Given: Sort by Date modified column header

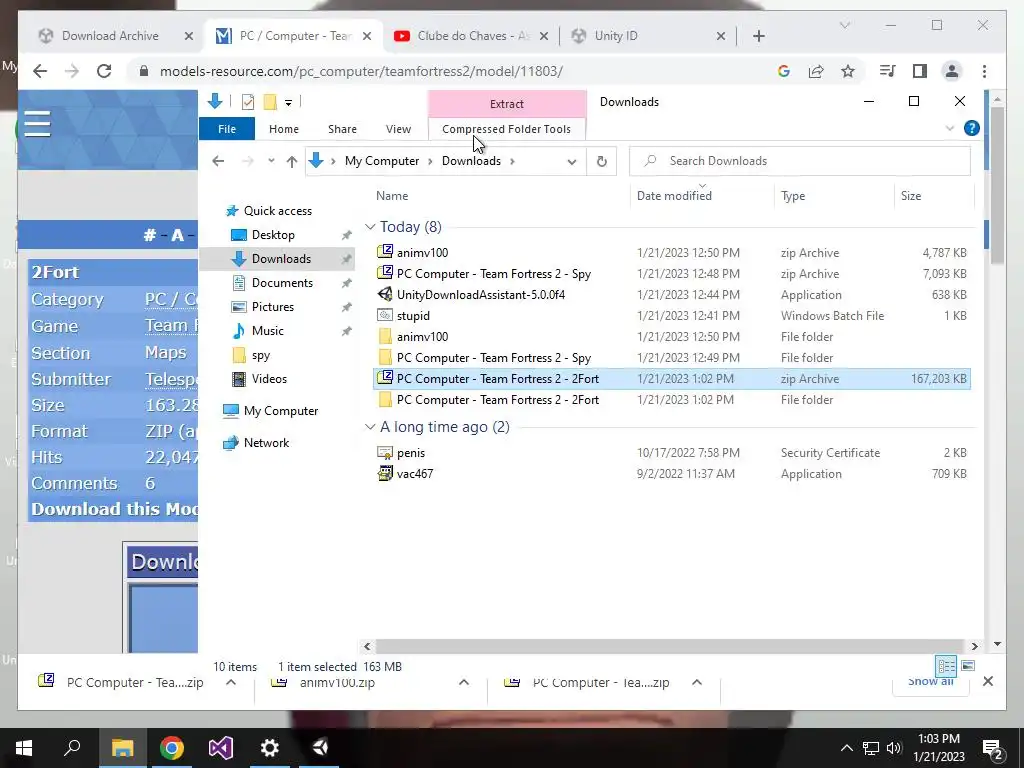Looking at the screenshot, I should point(674,196).
